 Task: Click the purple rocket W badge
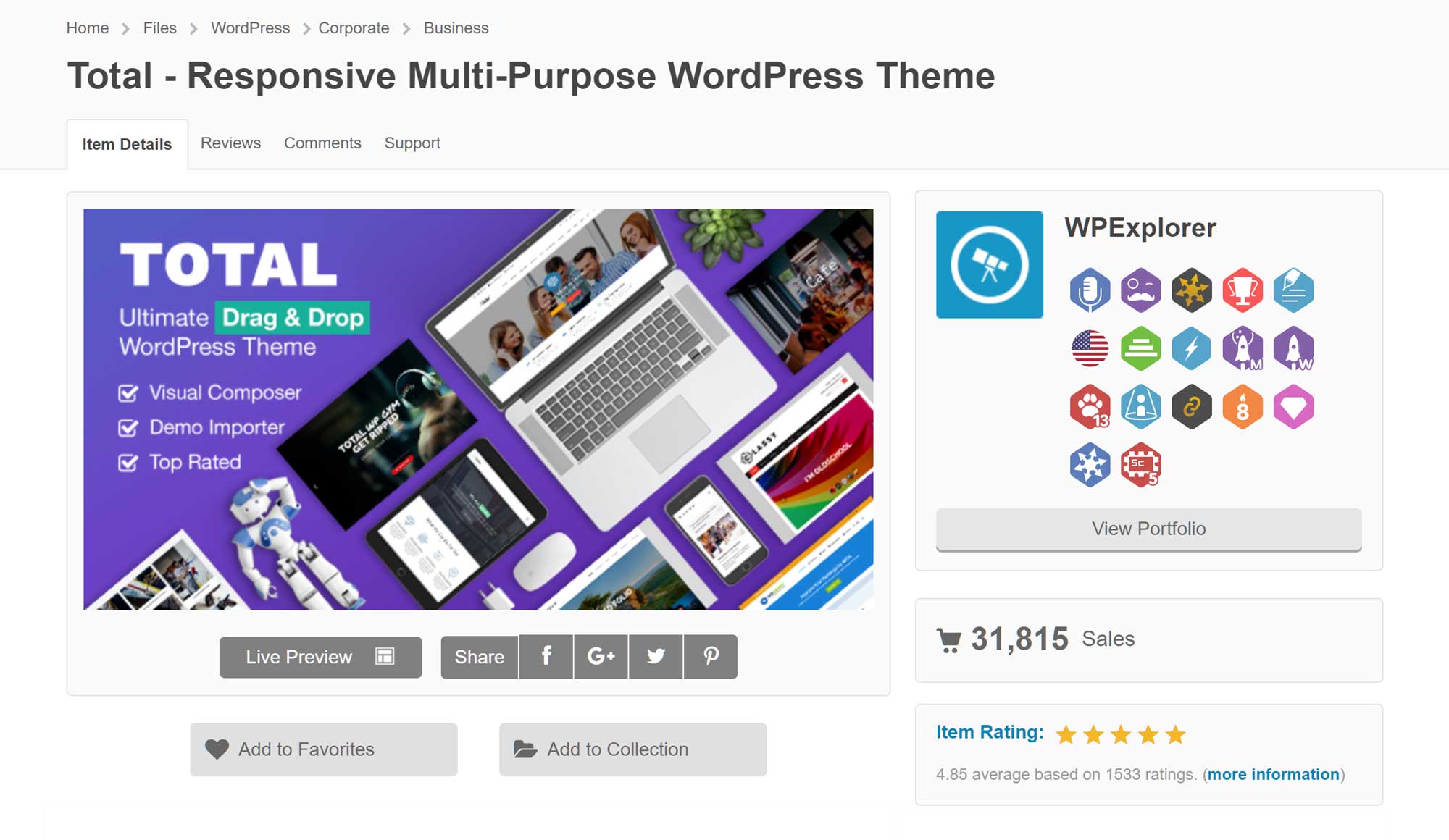tap(1293, 348)
